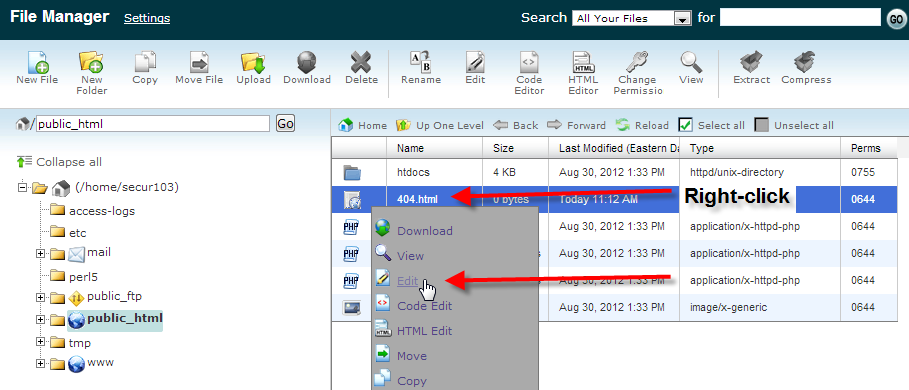Sort by the Type column header
Image resolution: width=909 pixels, height=390 pixels.
(760, 148)
